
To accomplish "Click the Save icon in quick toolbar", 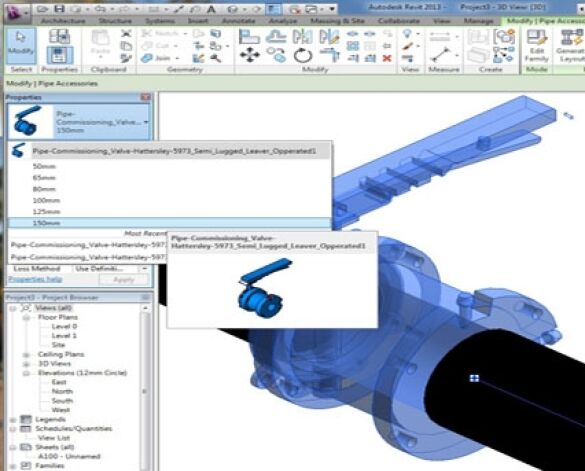I will 59,9.
